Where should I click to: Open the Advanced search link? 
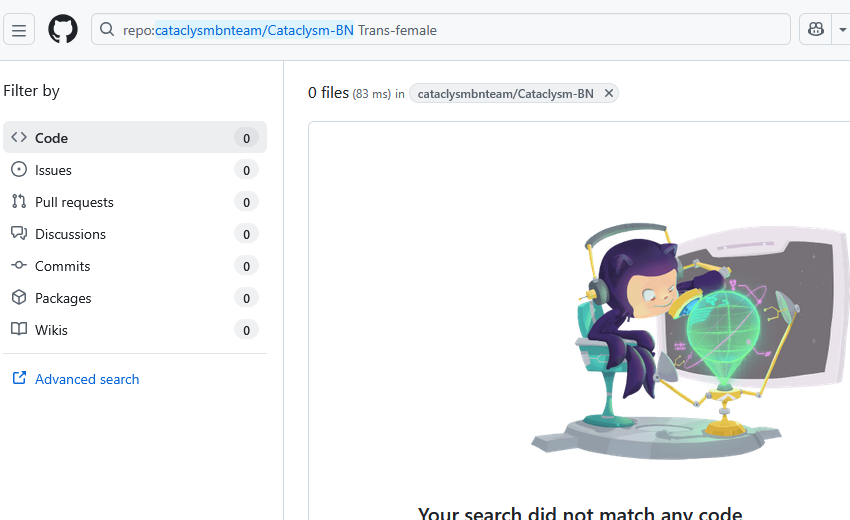(87, 379)
